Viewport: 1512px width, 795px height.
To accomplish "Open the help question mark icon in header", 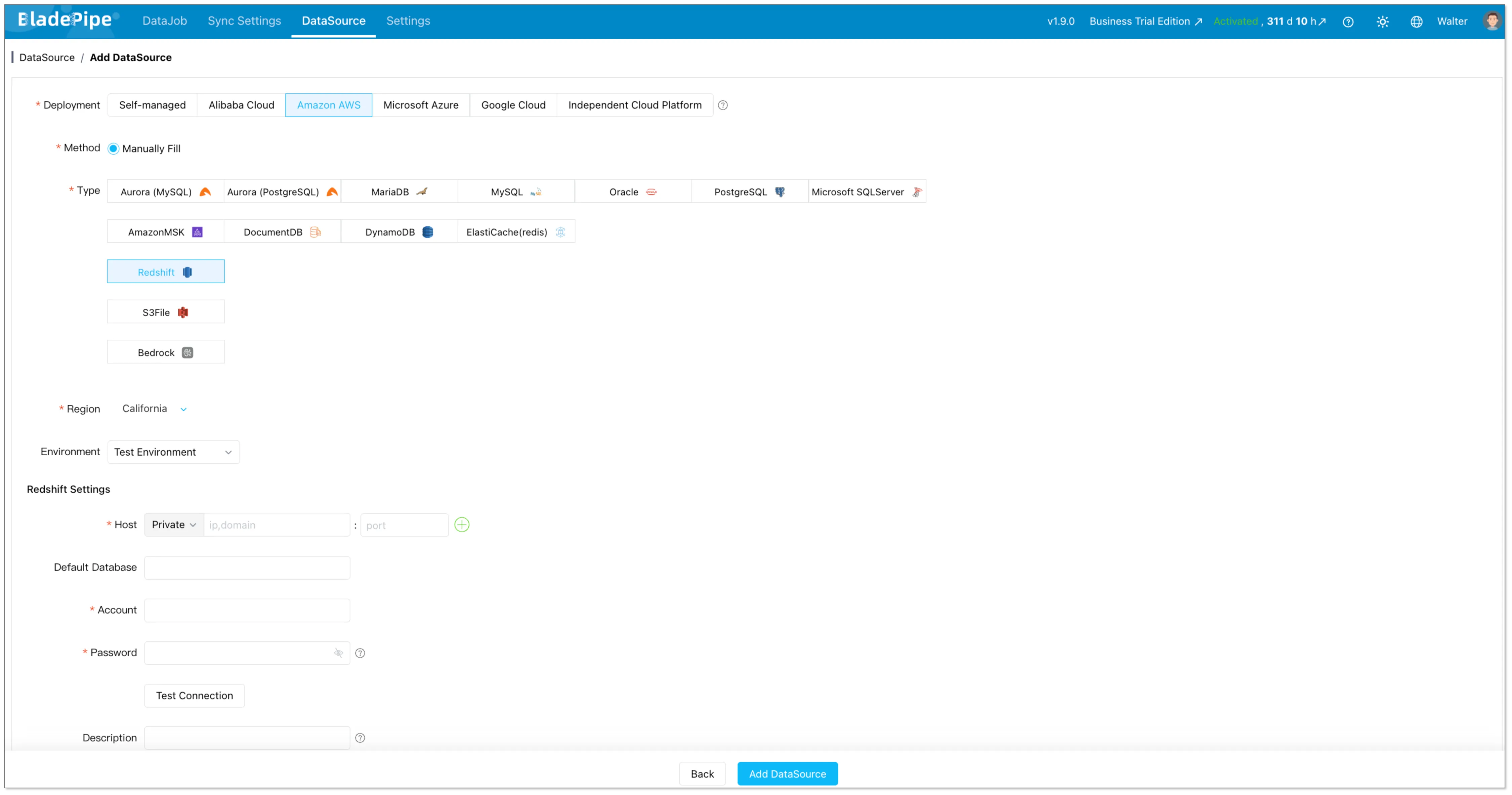I will (1348, 22).
